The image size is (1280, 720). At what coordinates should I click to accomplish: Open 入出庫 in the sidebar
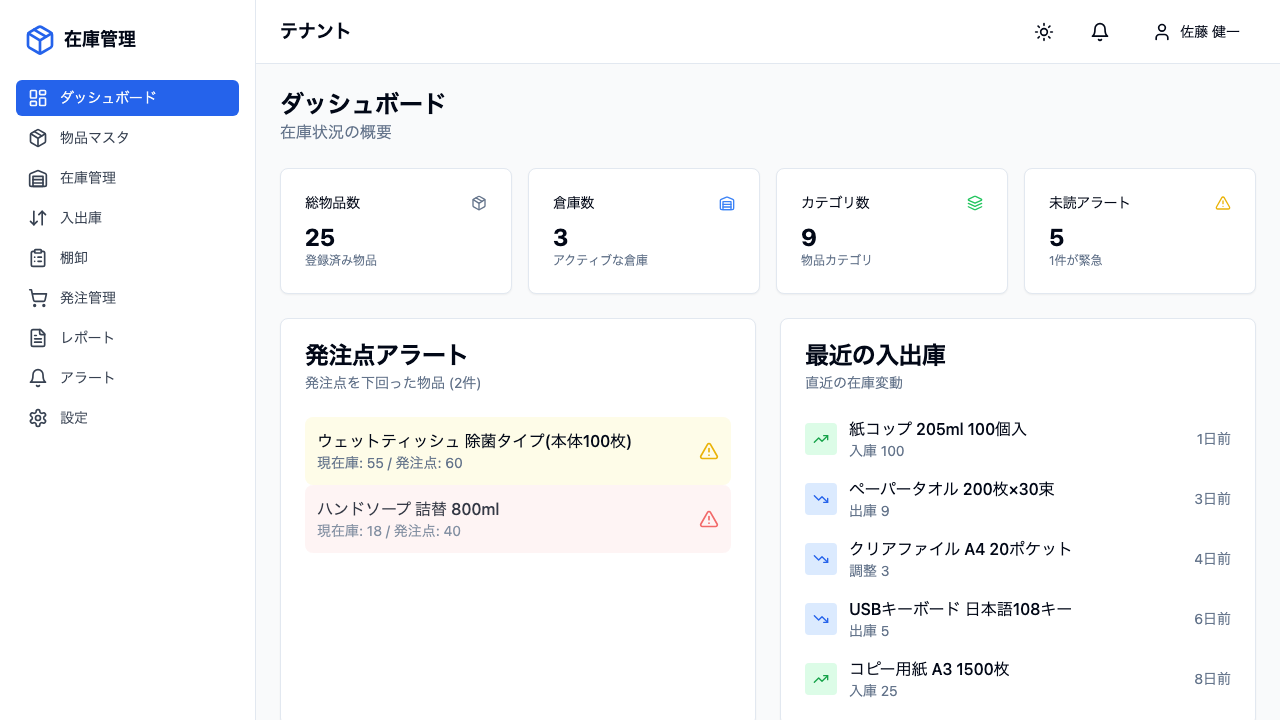tap(127, 218)
